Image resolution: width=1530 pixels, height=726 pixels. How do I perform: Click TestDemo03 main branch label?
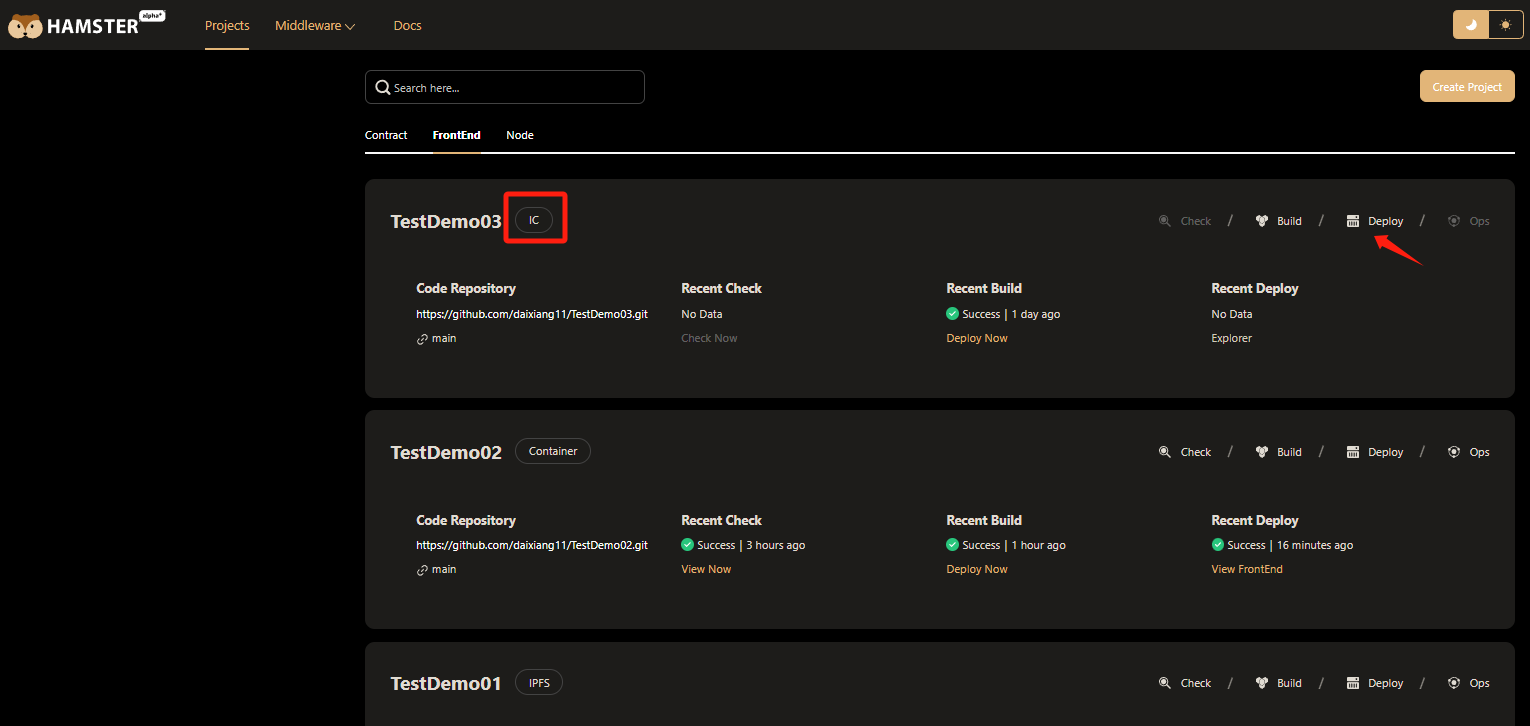(x=444, y=338)
